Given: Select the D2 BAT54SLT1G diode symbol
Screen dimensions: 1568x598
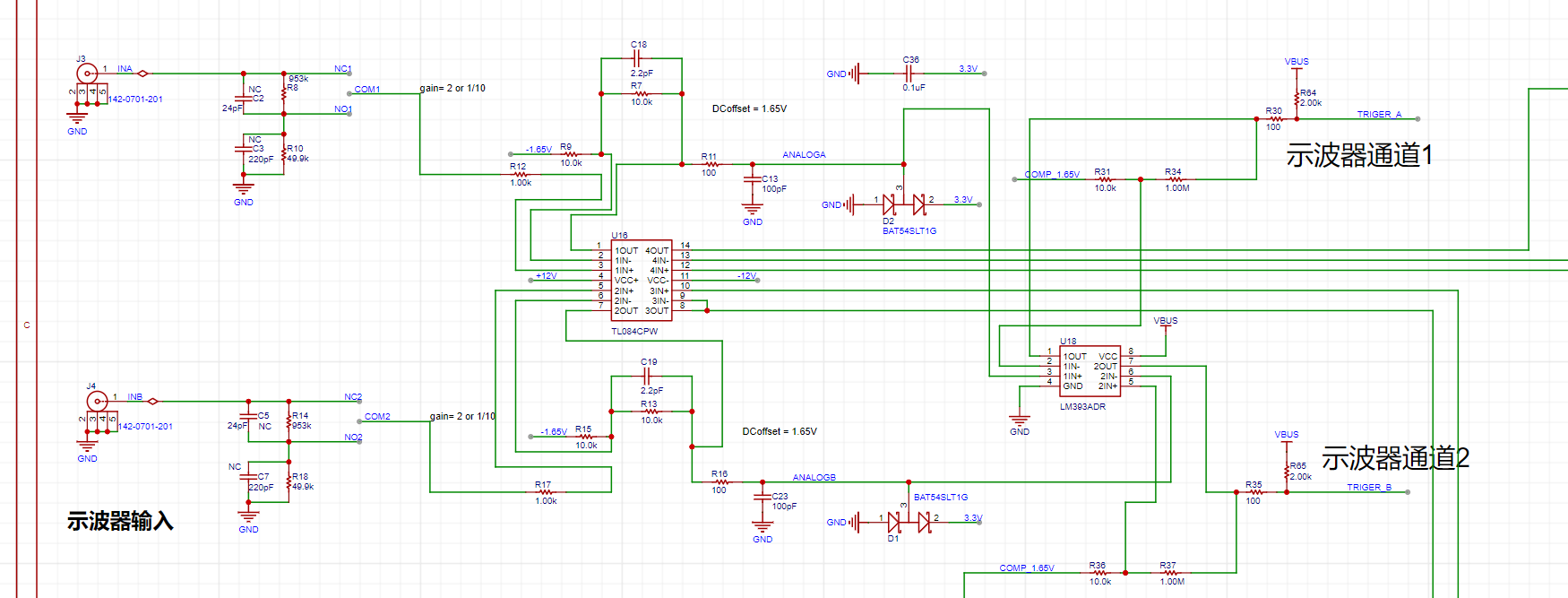Looking at the screenshot, I should (x=903, y=204).
